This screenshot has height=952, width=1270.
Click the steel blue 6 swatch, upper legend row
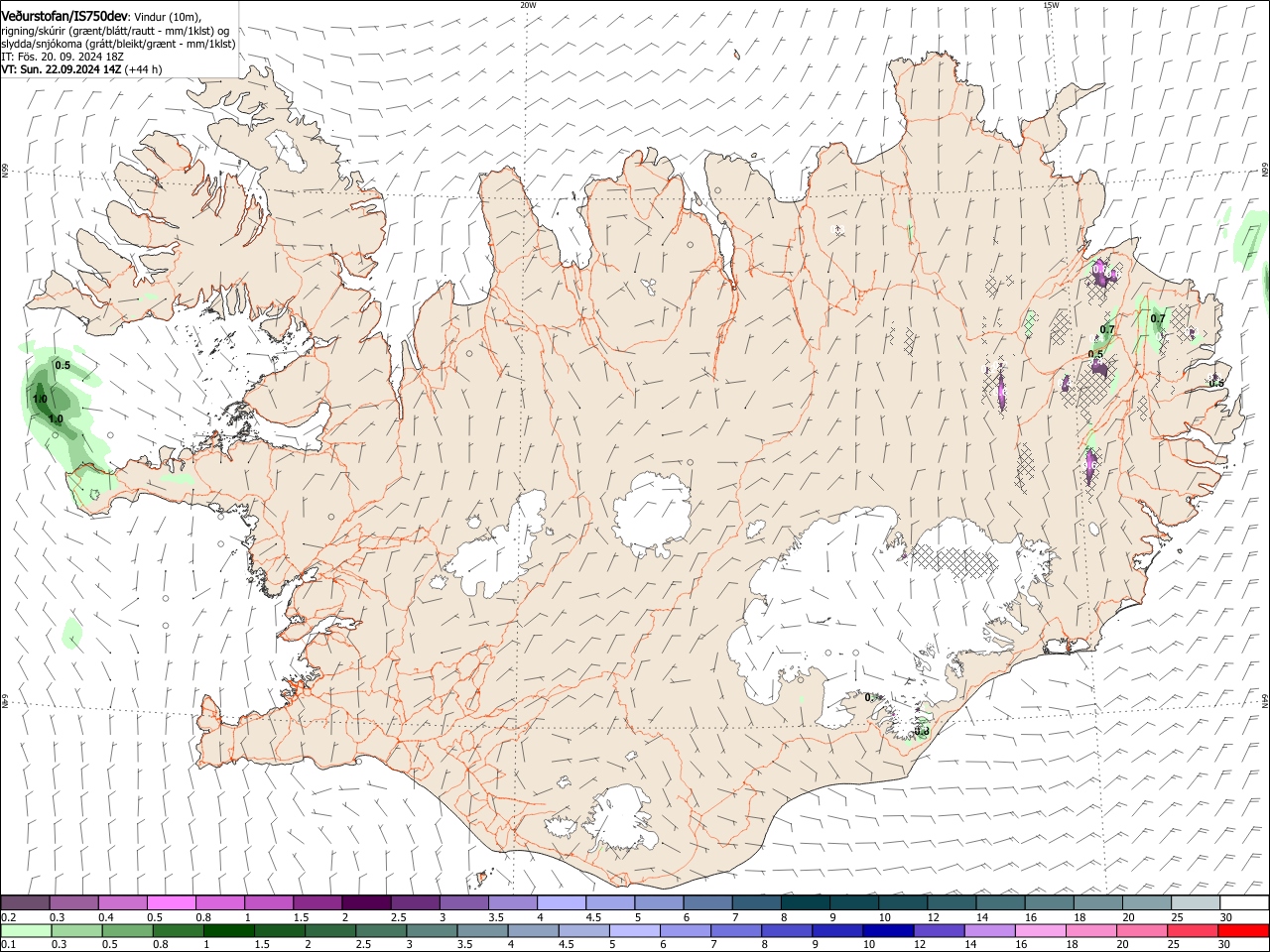pos(706,902)
